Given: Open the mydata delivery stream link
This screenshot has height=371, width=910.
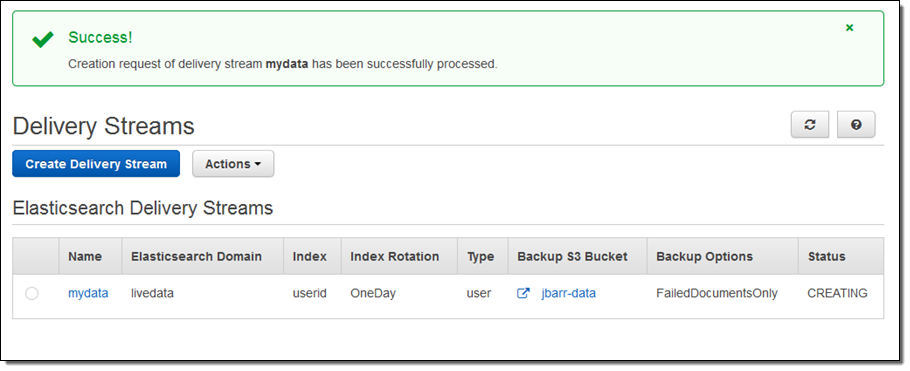Looking at the screenshot, I should (x=88, y=293).
